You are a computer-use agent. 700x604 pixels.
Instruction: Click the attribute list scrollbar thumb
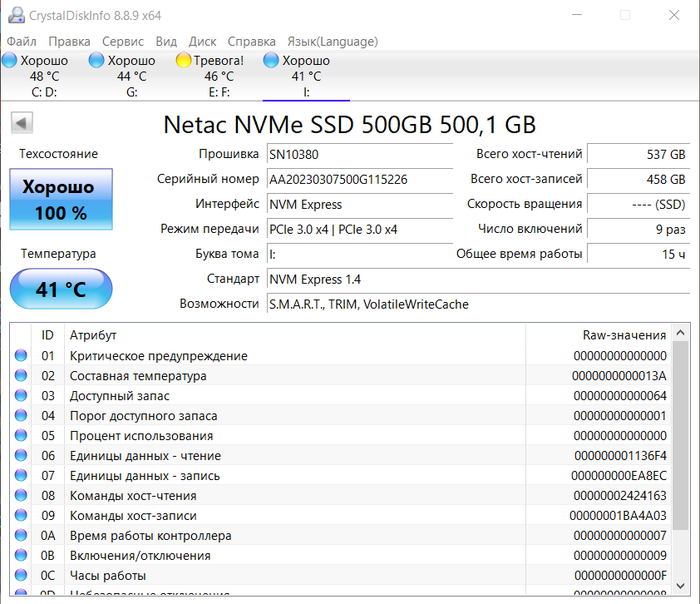680,436
